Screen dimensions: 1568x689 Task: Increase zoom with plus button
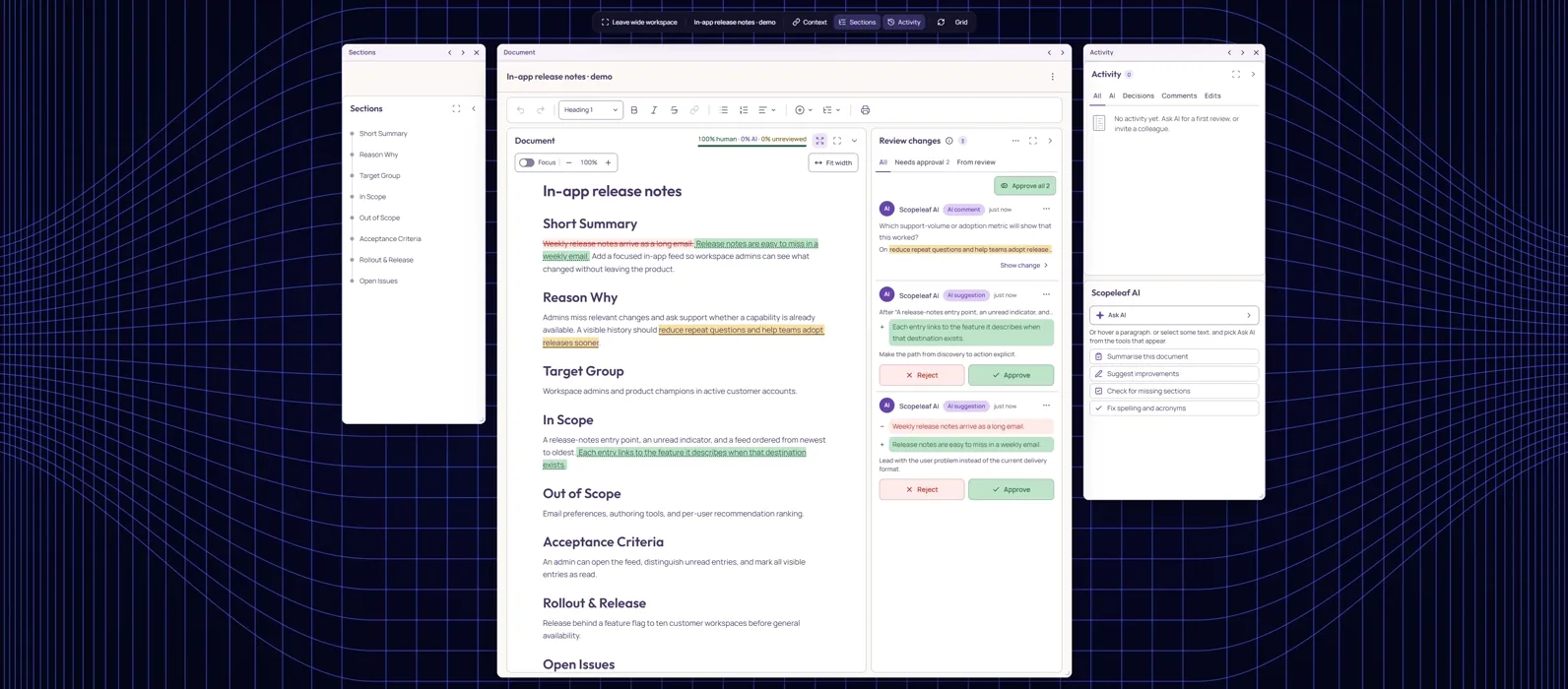(x=609, y=162)
